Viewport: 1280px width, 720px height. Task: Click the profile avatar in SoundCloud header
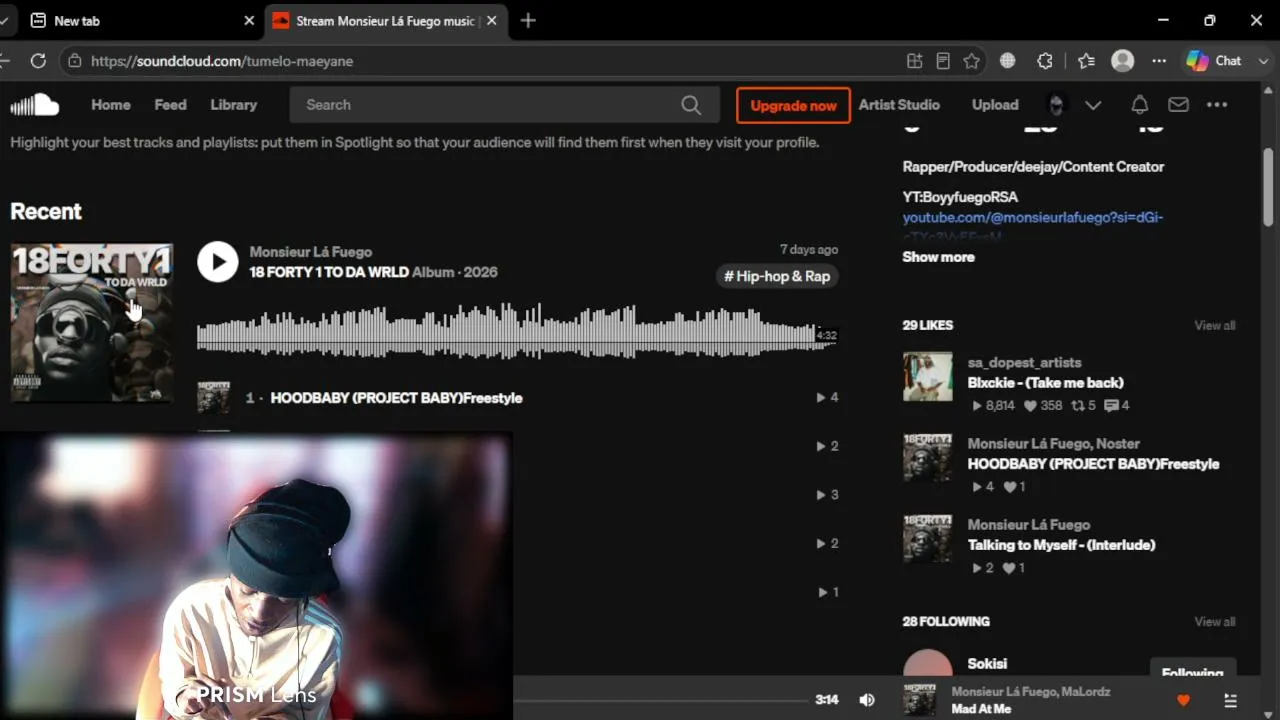click(x=1056, y=105)
